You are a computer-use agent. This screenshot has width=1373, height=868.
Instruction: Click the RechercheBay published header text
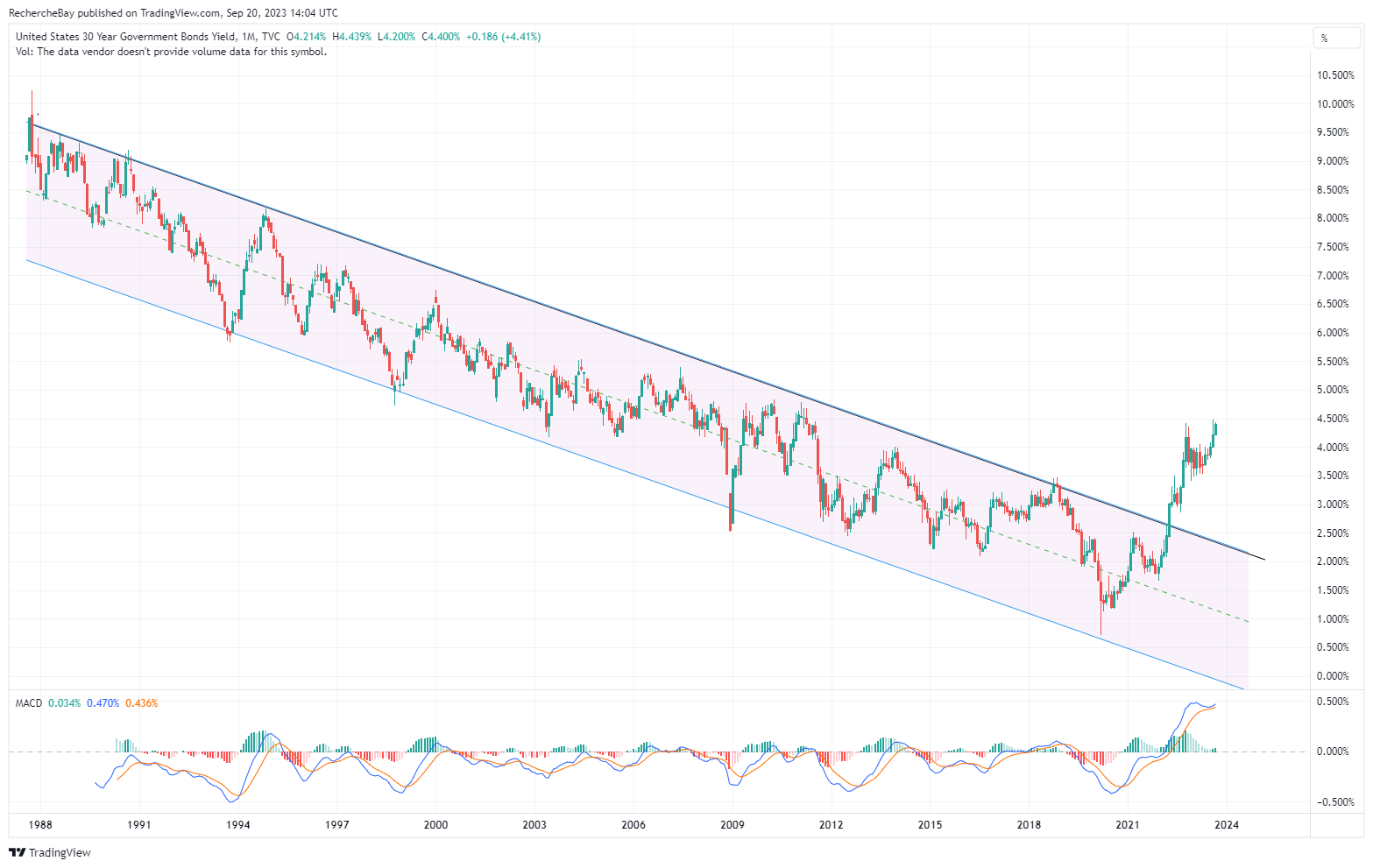[173, 13]
